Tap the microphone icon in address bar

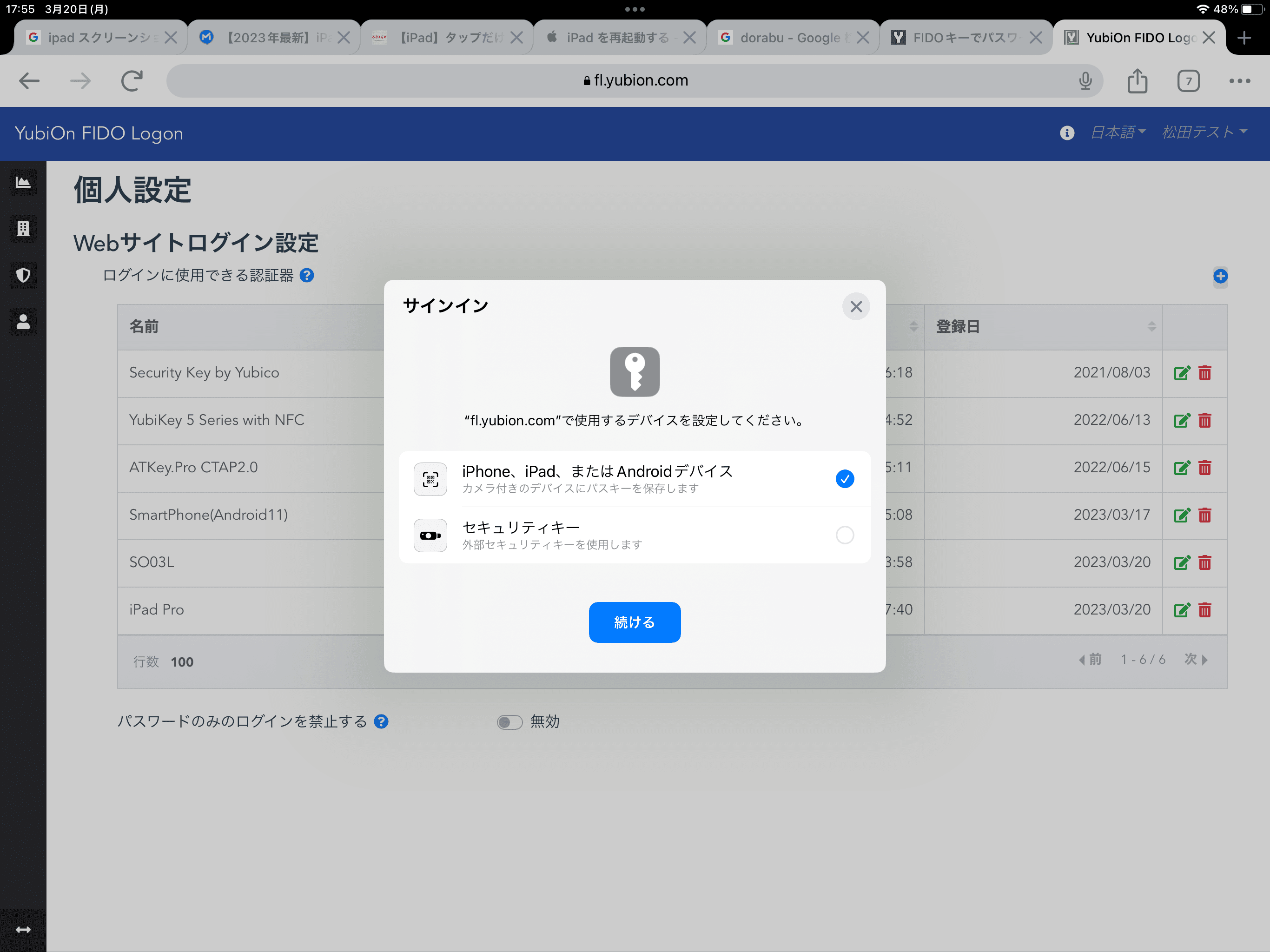click(x=1085, y=81)
